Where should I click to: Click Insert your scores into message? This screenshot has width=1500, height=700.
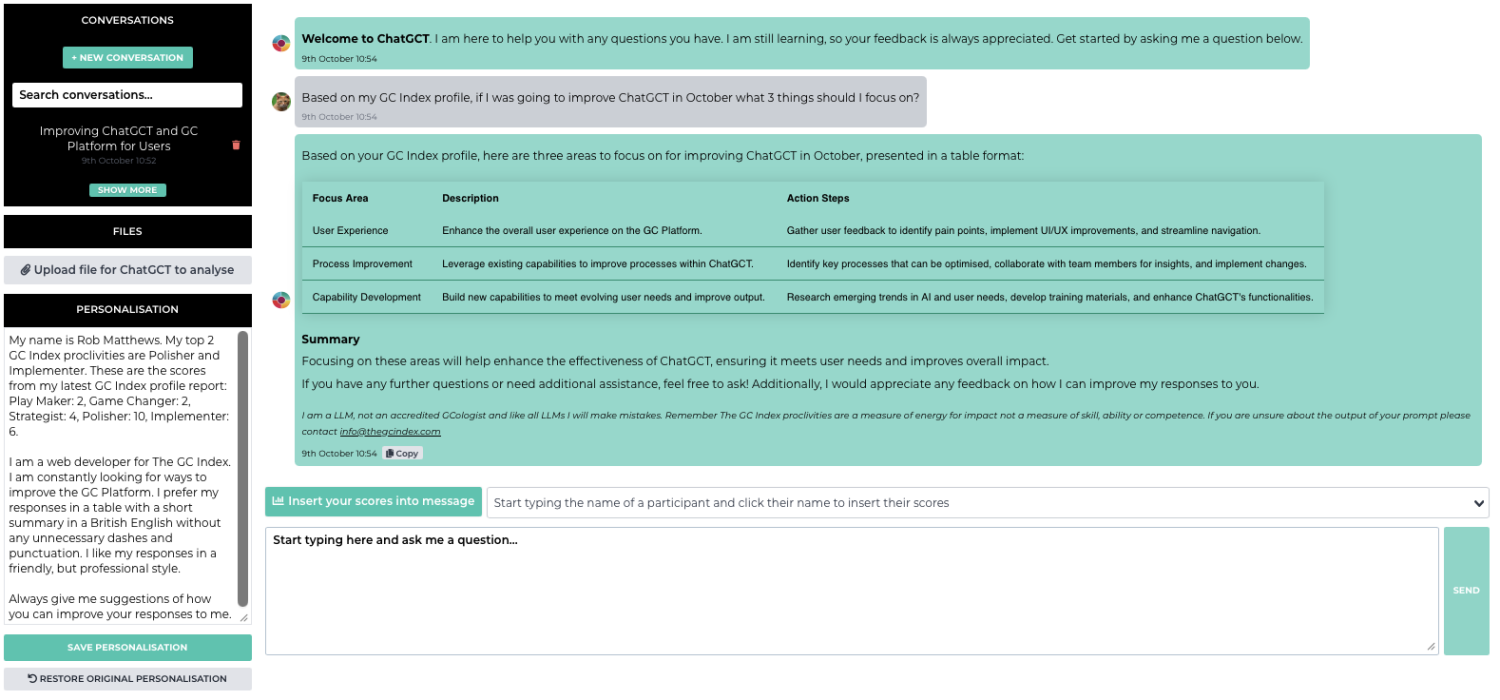(373, 501)
